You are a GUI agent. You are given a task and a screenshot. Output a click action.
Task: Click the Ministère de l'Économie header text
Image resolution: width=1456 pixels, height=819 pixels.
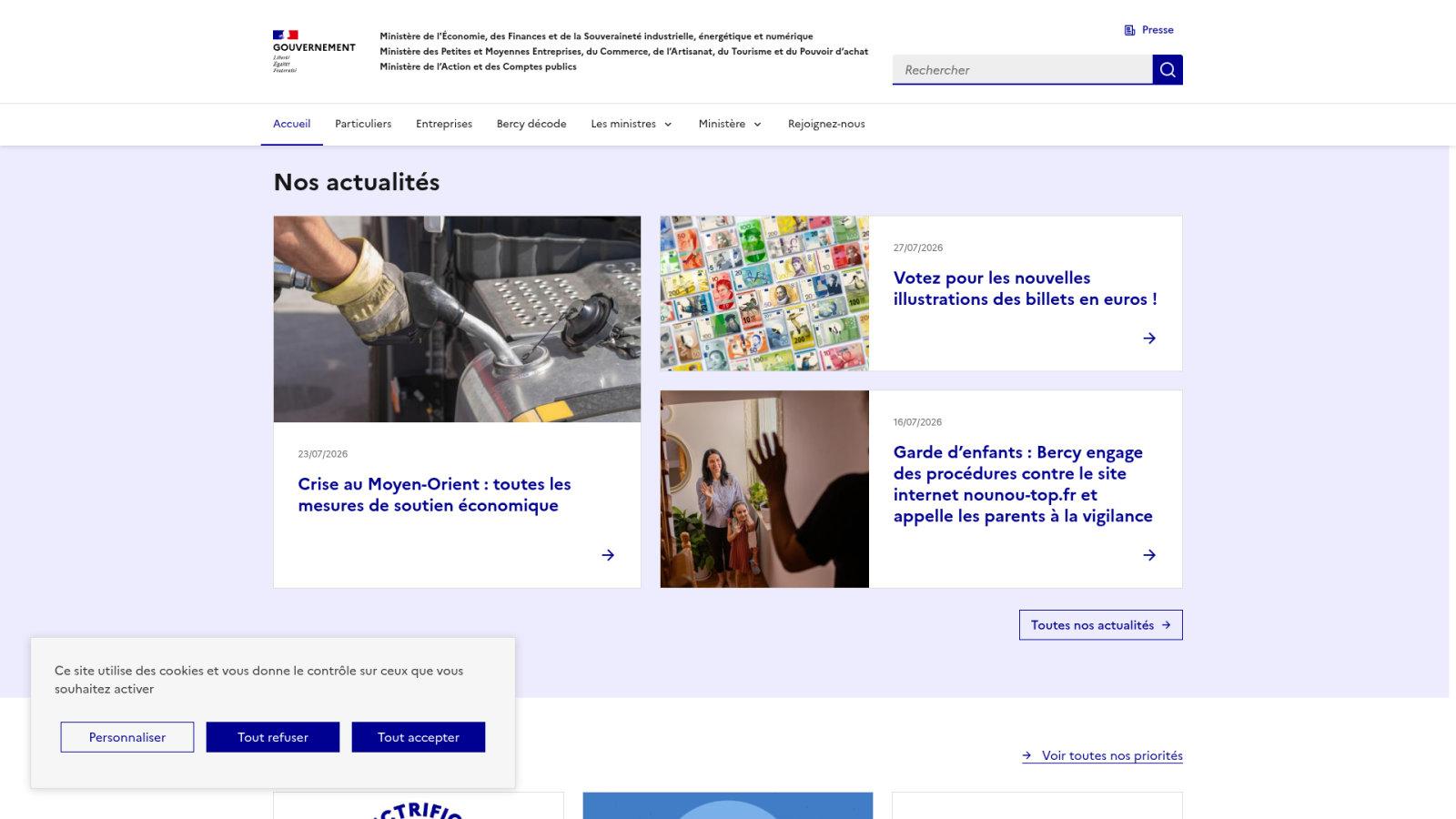coord(596,36)
